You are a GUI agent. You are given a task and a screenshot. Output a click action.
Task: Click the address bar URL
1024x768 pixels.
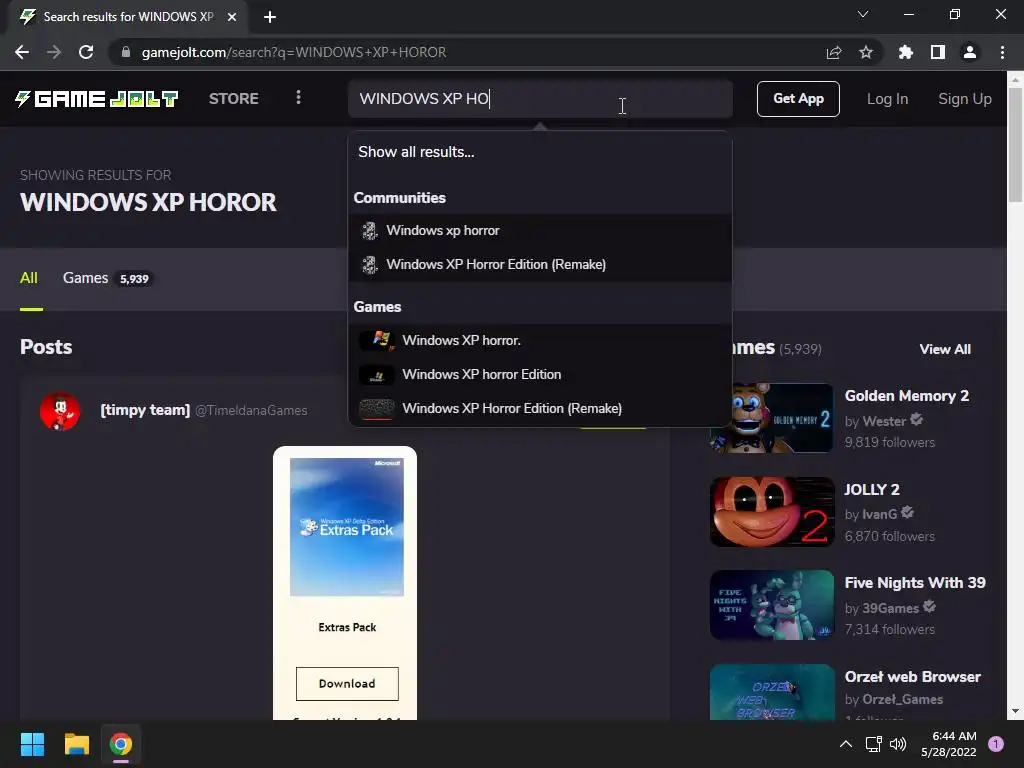click(x=294, y=52)
